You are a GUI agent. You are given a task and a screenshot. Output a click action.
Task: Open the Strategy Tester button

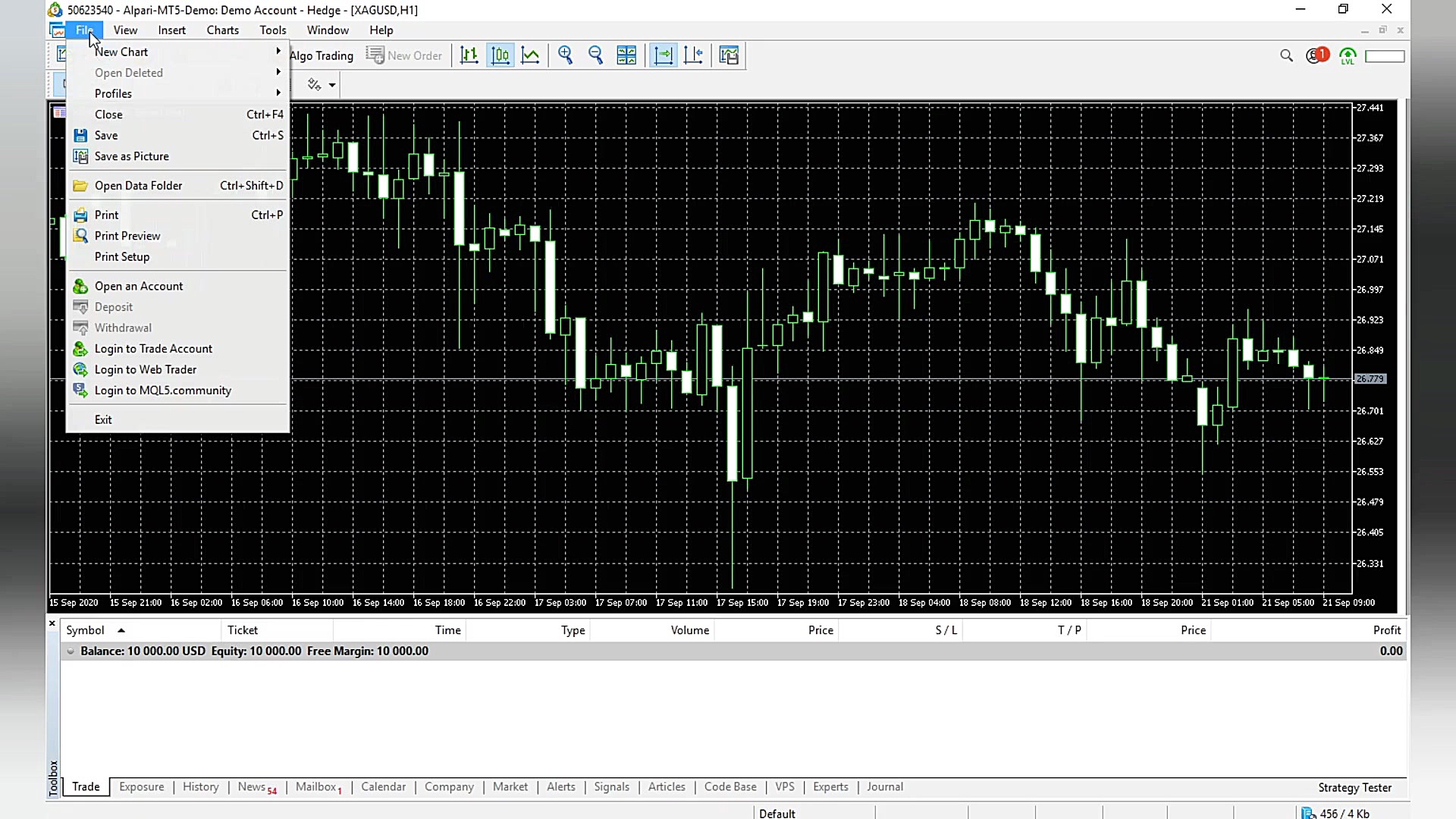(1354, 787)
